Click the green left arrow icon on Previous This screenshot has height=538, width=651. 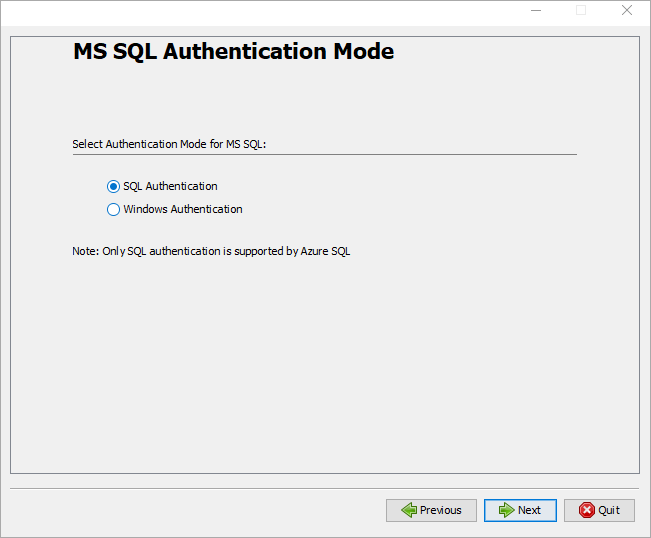(408, 510)
